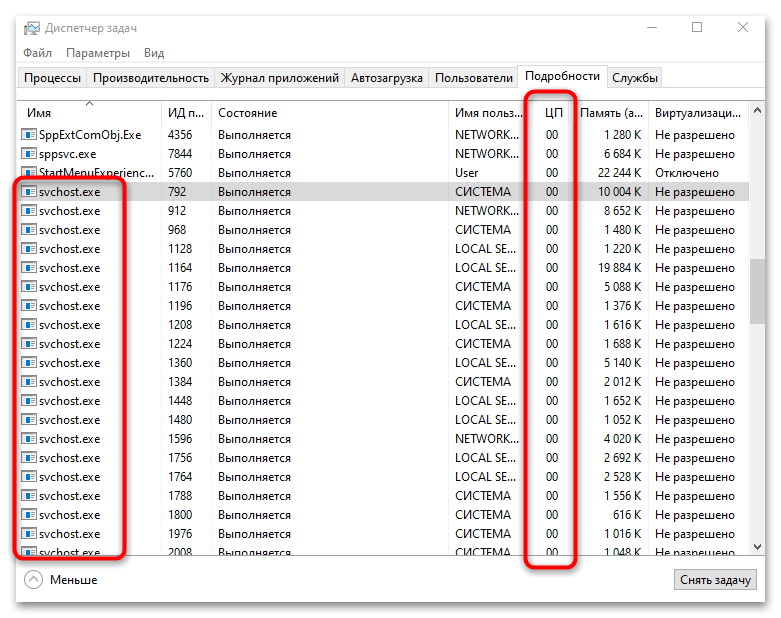The image size is (781, 618).
Task: Sort by the Память column header
Action: 611,113
